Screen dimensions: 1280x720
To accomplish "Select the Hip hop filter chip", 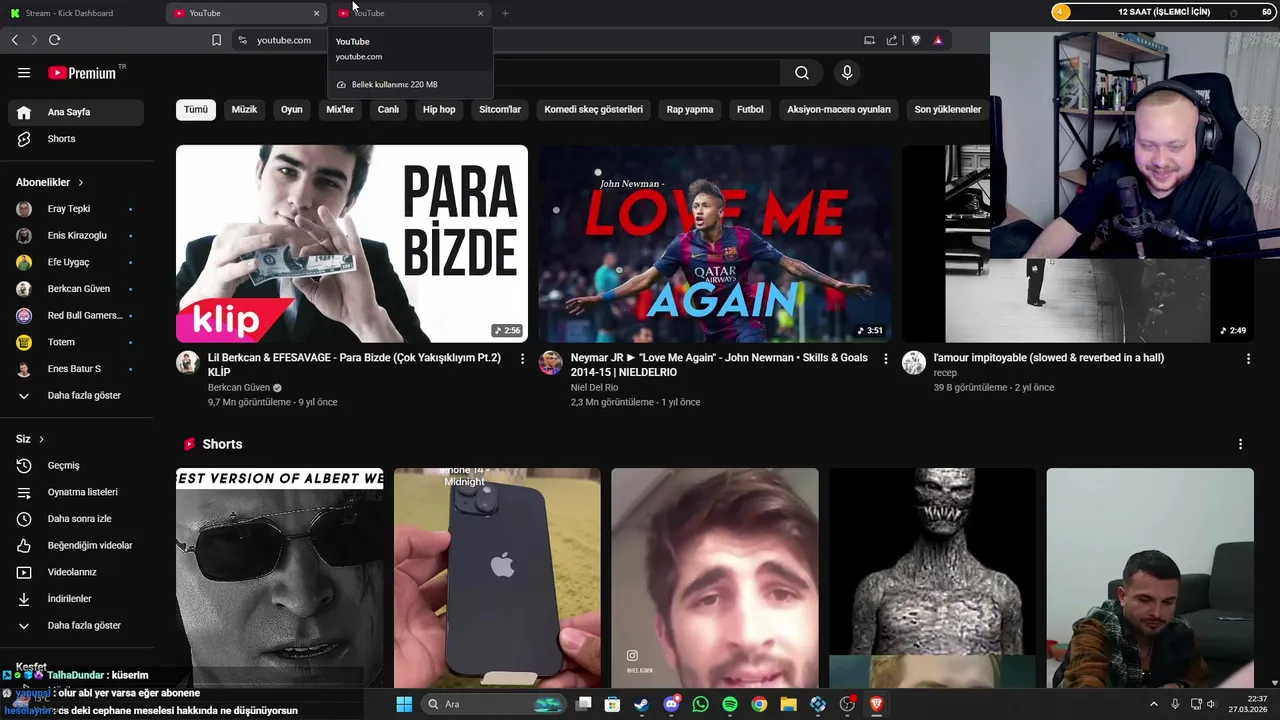I will tap(439, 110).
